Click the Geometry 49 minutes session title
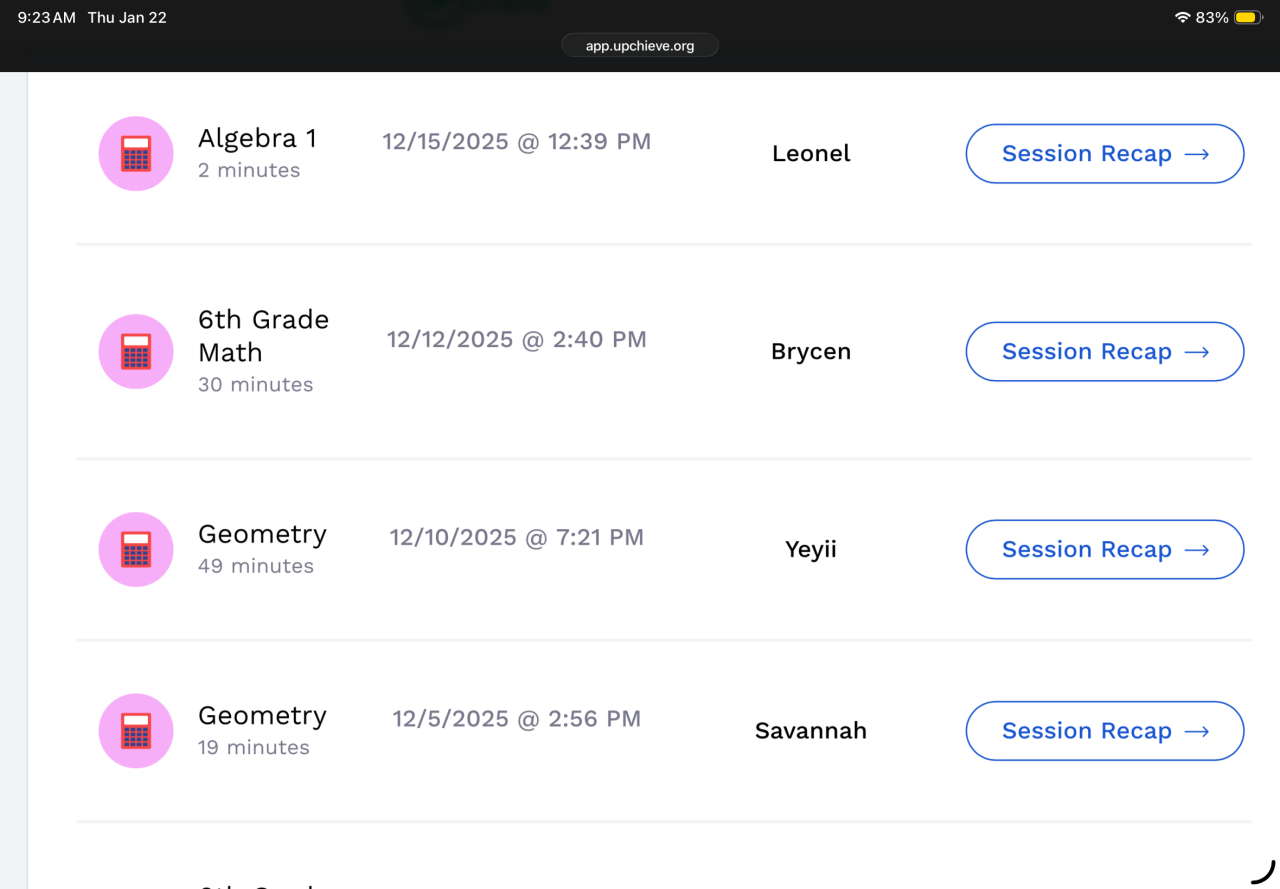 pyautogui.click(x=262, y=534)
